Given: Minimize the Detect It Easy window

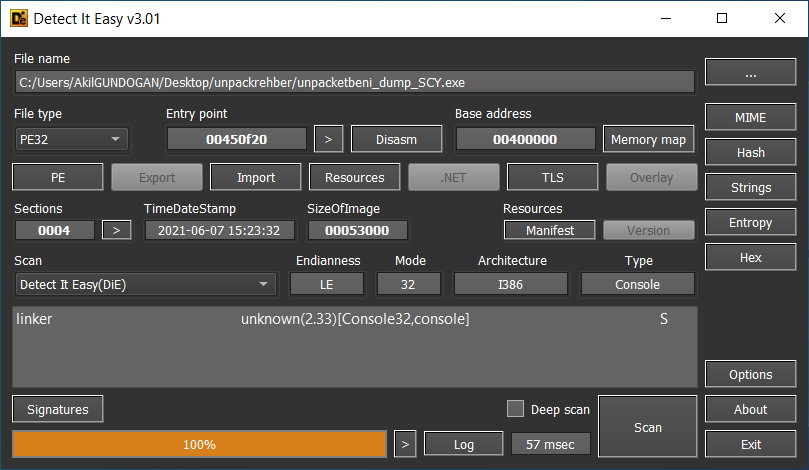Looking at the screenshot, I should point(666,19).
